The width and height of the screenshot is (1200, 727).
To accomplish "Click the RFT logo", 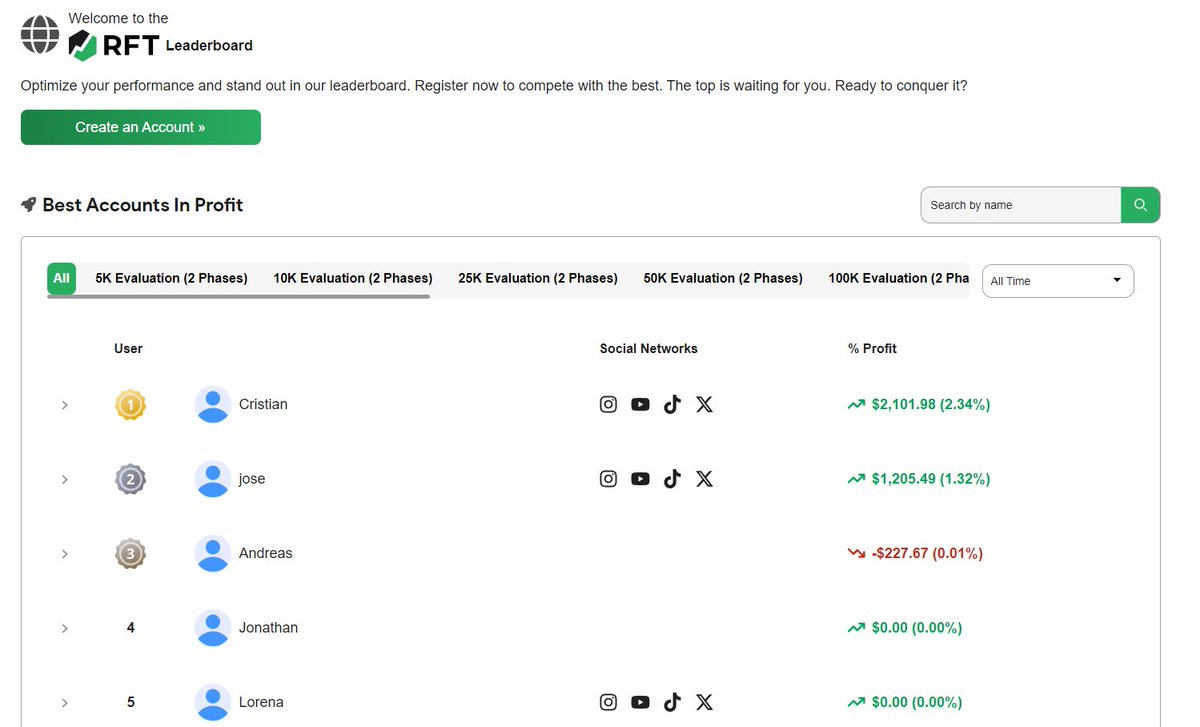I will 114,45.
